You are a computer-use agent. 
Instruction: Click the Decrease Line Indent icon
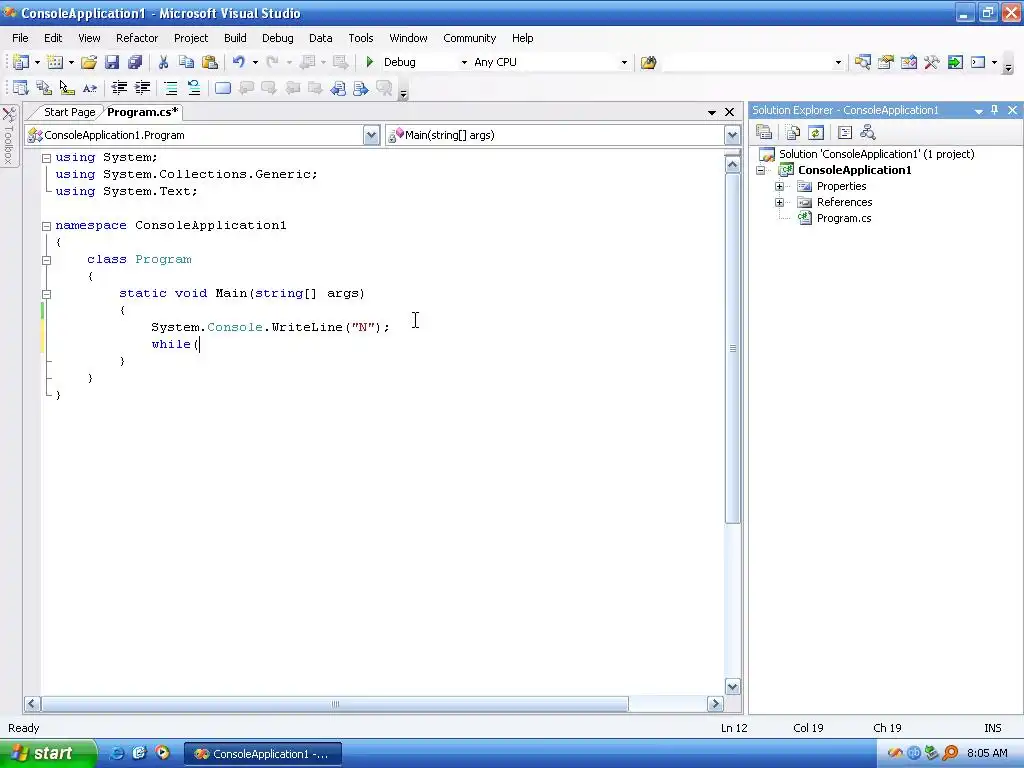pyautogui.click(x=119, y=88)
